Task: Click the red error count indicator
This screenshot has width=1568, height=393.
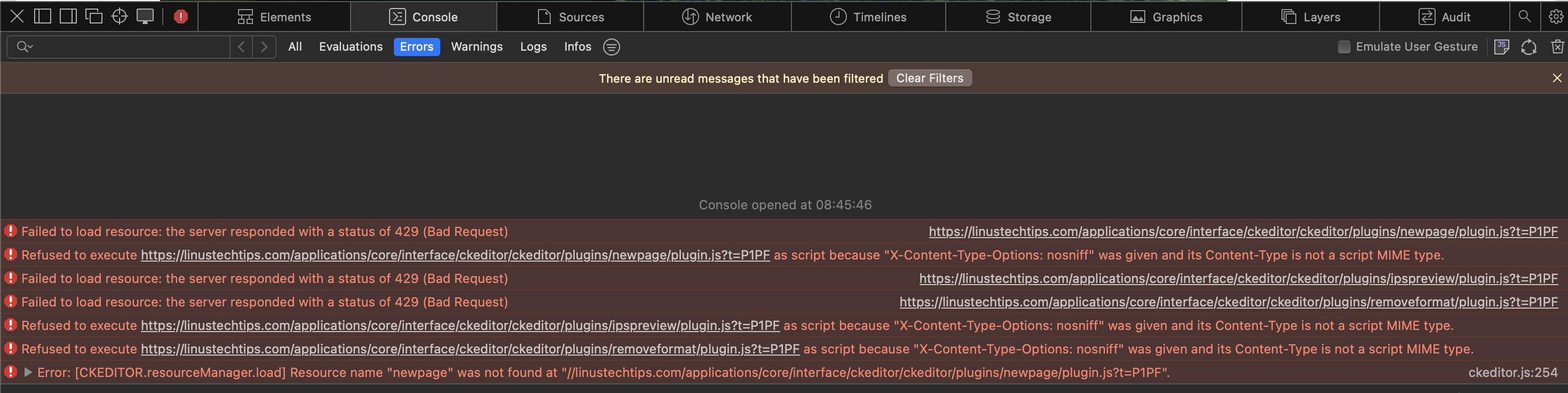Action: (x=181, y=17)
